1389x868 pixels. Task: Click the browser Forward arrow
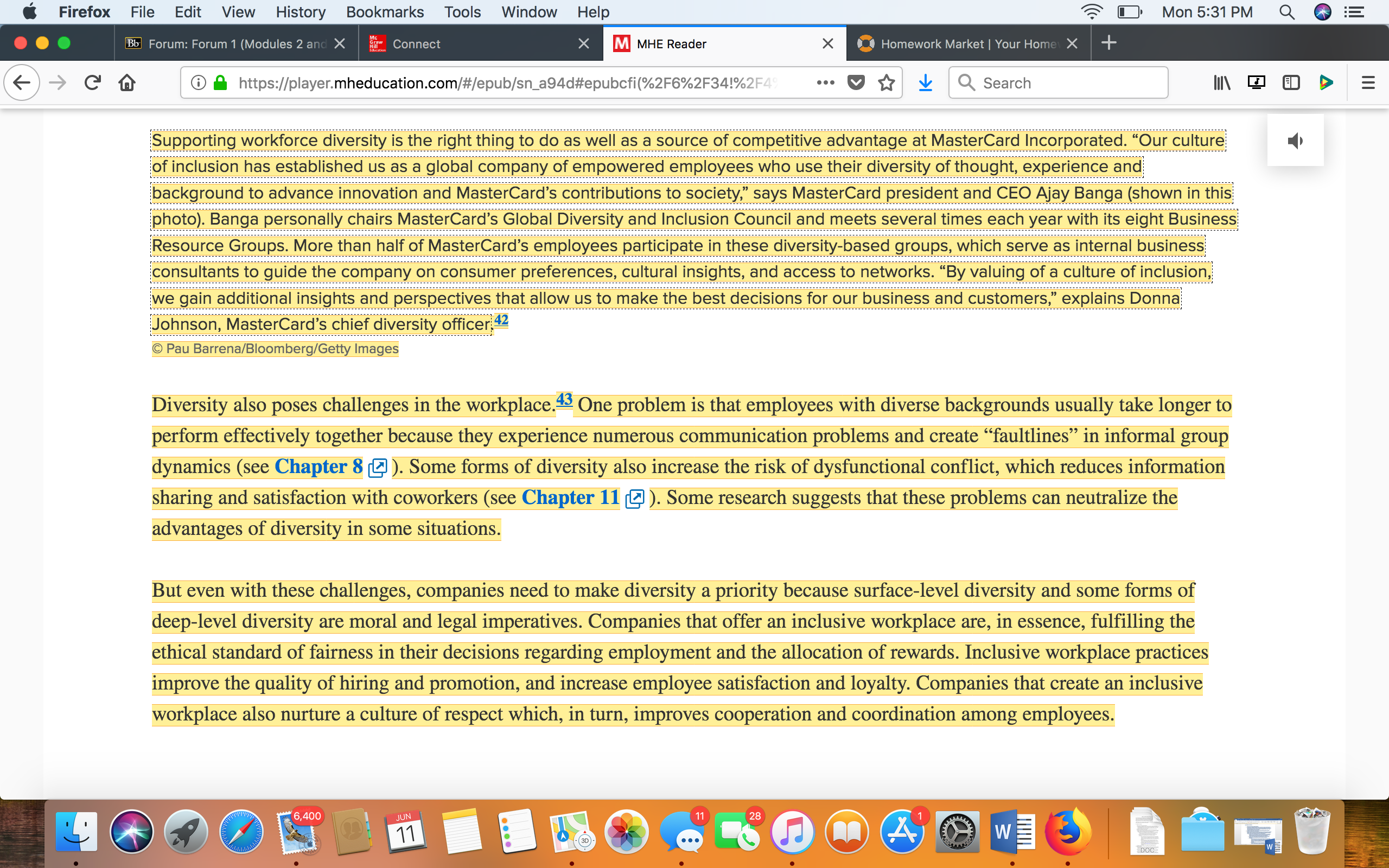click(x=58, y=82)
